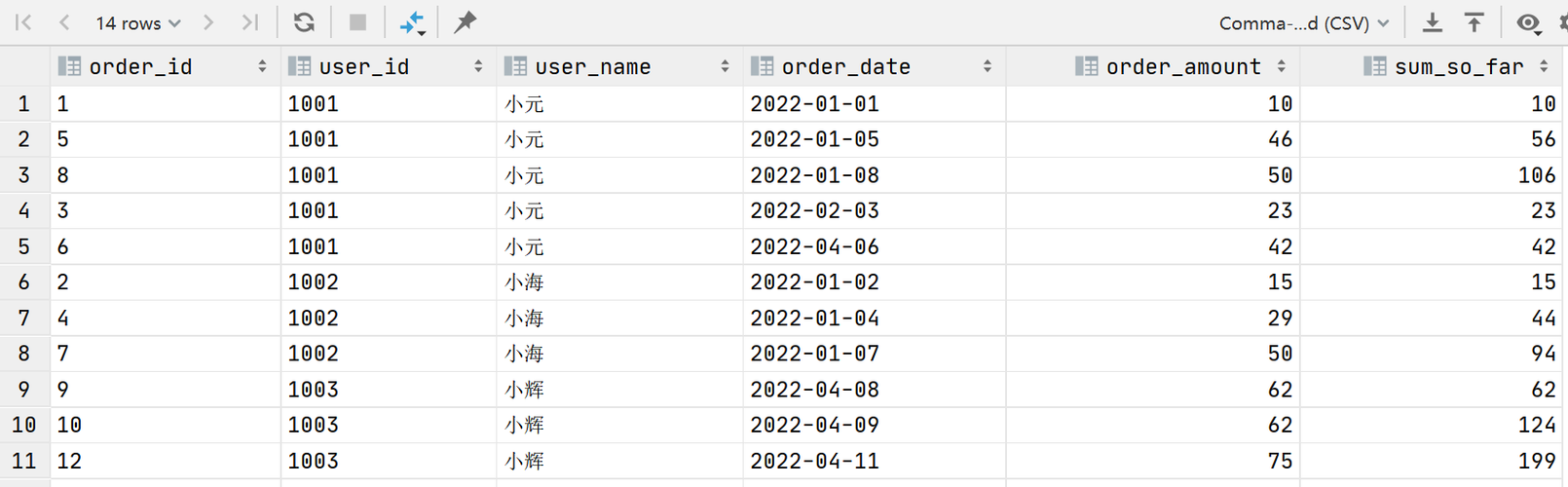
Task: Click the compare data arrows icon
Action: [413, 22]
